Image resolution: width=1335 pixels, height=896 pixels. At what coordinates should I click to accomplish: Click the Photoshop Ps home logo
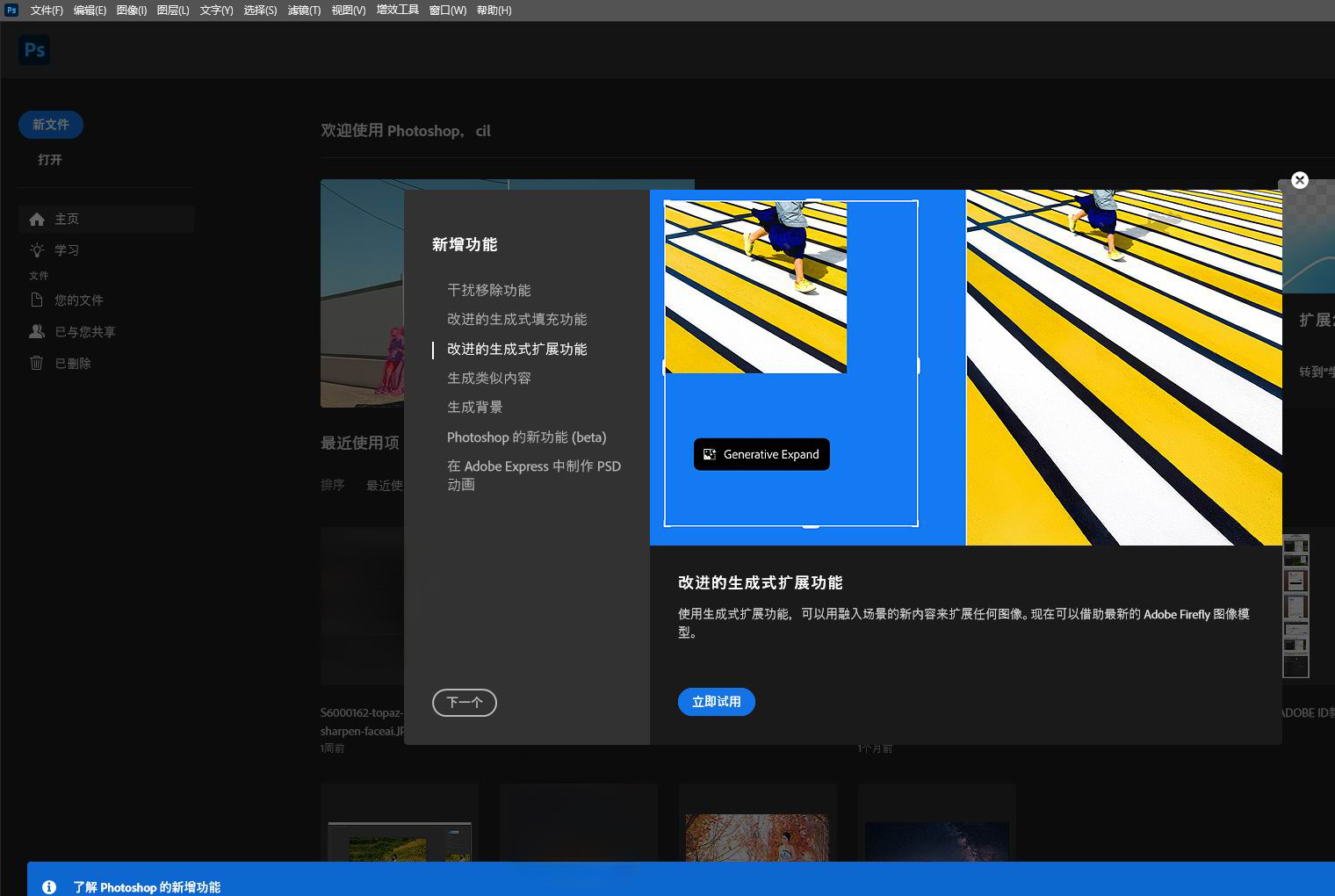click(x=34, y=50)
